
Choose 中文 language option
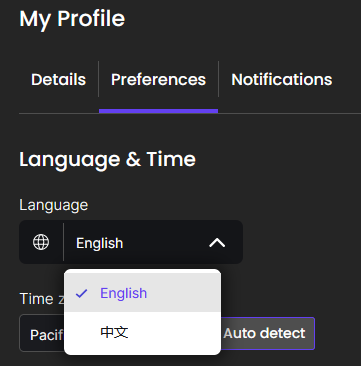pyautogui.click(x=142, y=332)
